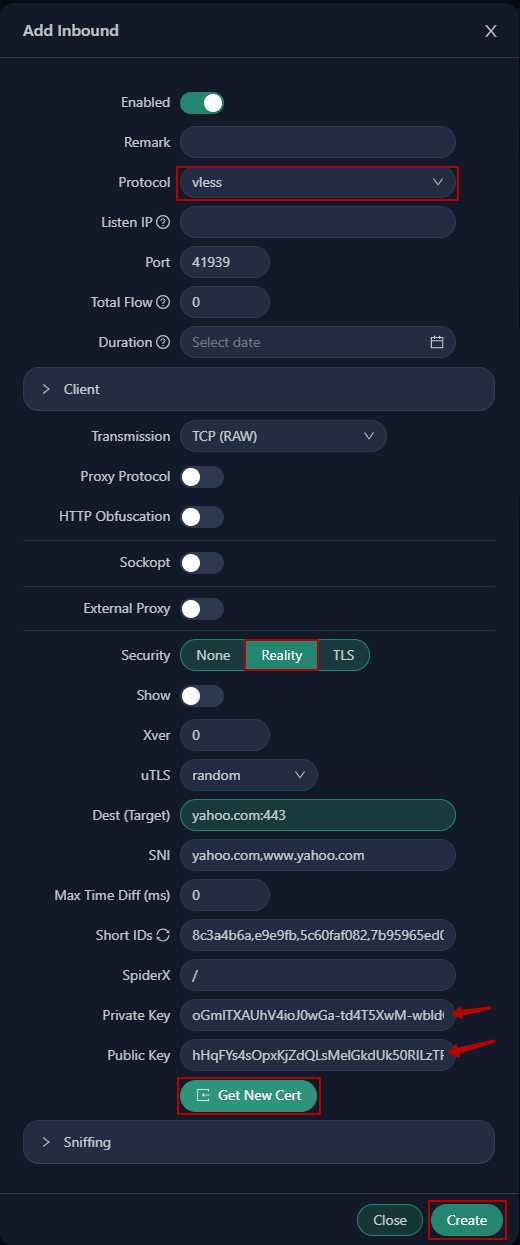Toggle the Sockopt switch on

click(x=202, y=563)
